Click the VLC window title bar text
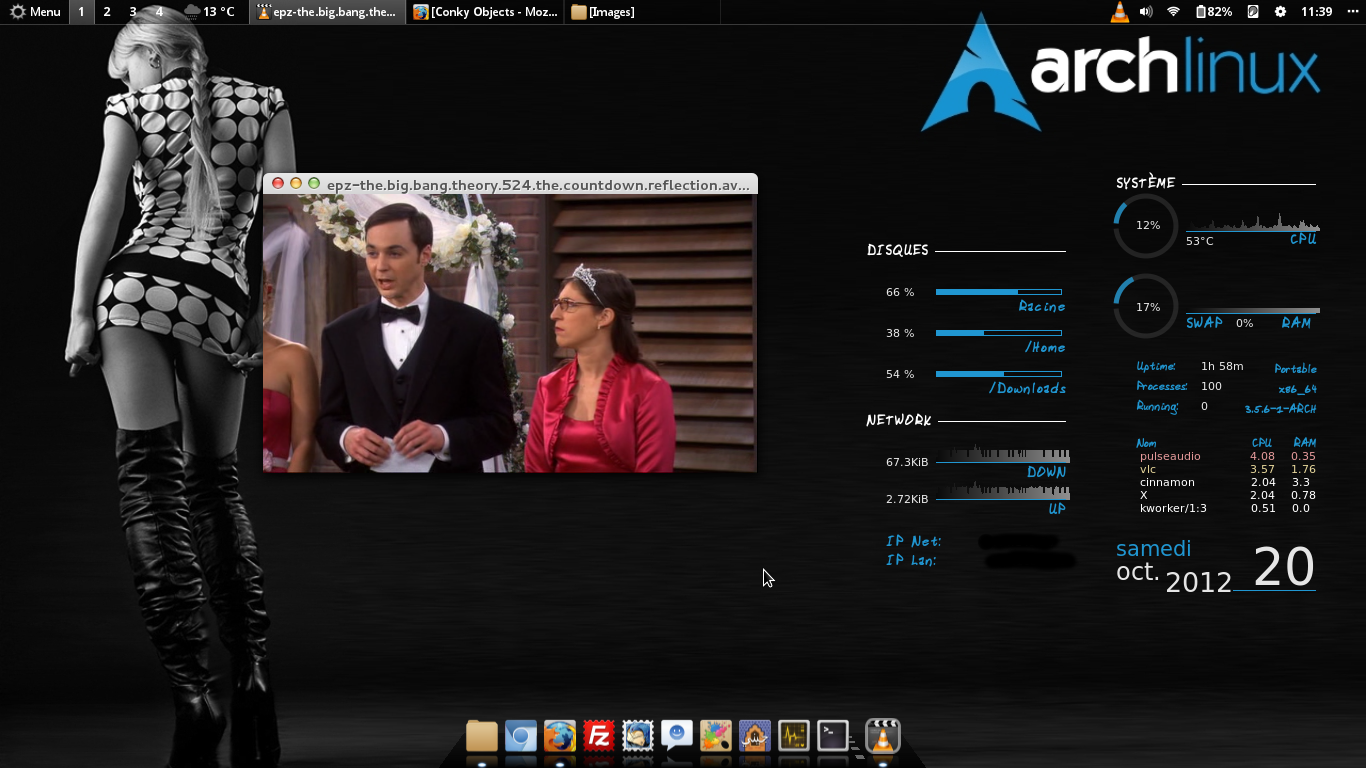 (x=538, y=185)
